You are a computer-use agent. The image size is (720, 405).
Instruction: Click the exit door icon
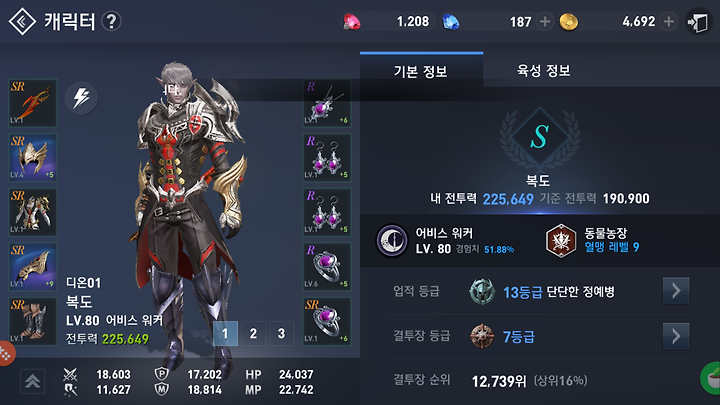[698, 22]
